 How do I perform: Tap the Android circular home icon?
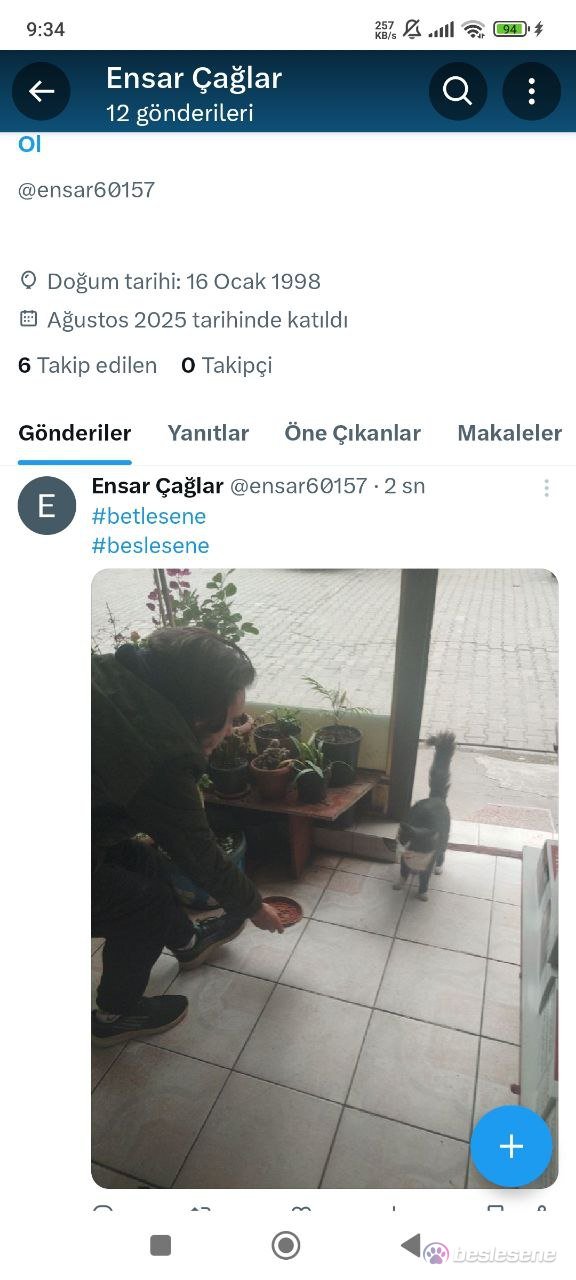click(x=286, y=1245)
